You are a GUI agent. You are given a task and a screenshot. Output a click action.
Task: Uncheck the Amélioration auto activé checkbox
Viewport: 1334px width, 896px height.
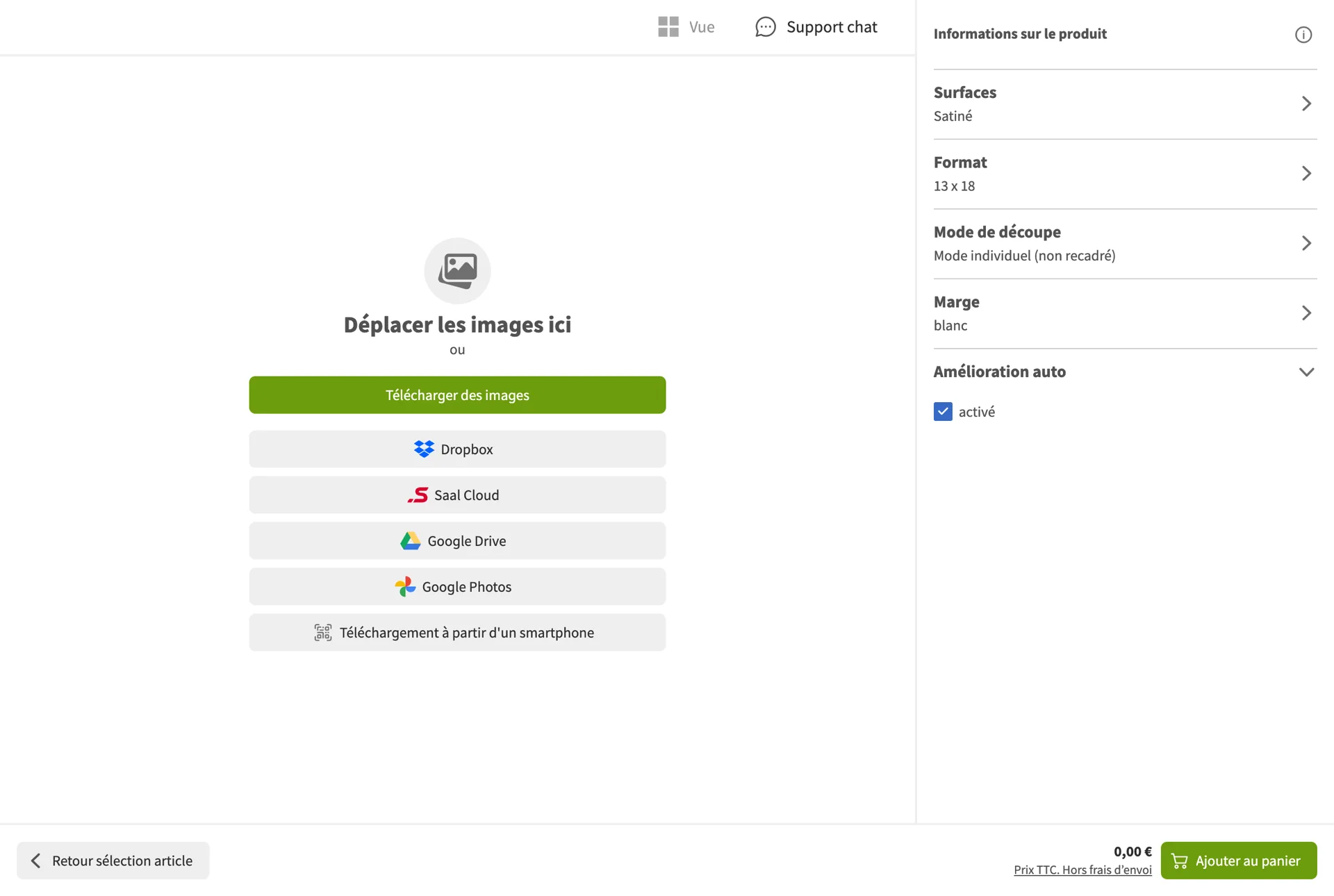pyautogui.click(x=943, y=412)
